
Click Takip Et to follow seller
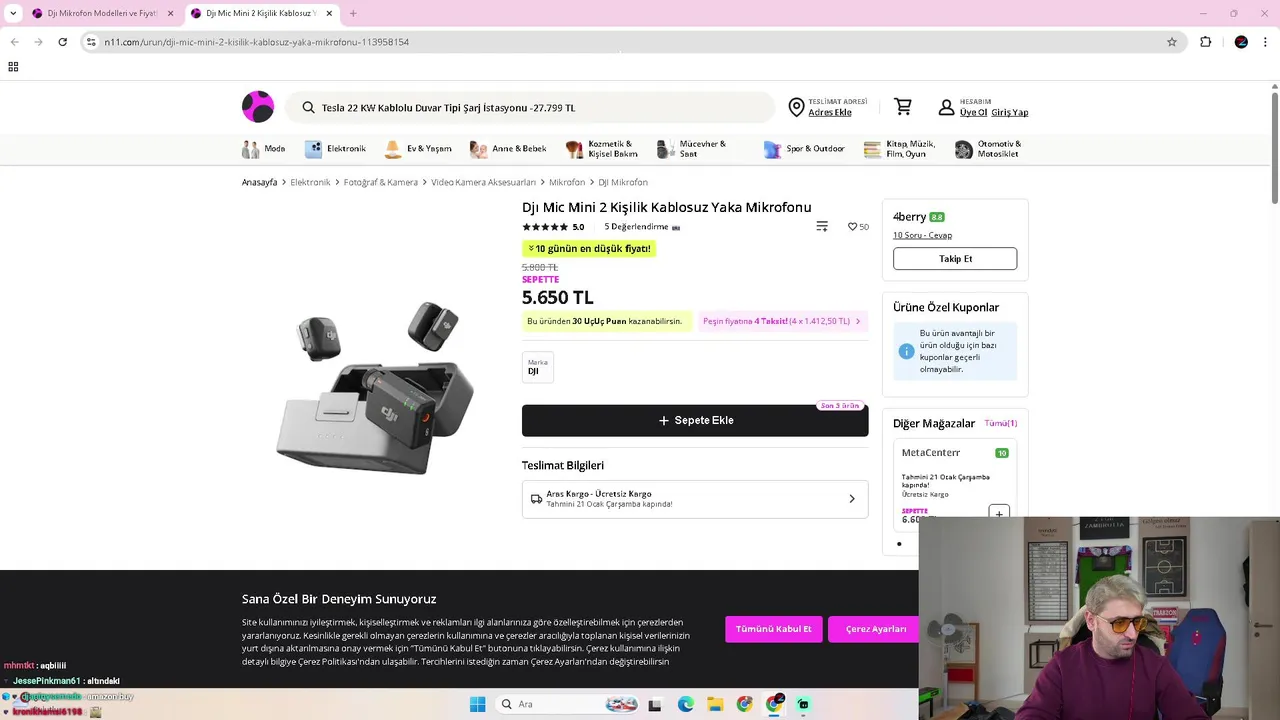(x=955, y=259)
